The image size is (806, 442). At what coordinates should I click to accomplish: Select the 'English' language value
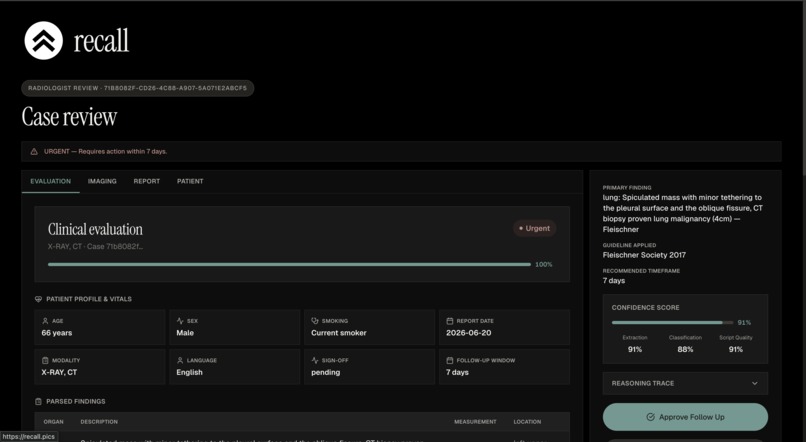(x=190, y=373)
